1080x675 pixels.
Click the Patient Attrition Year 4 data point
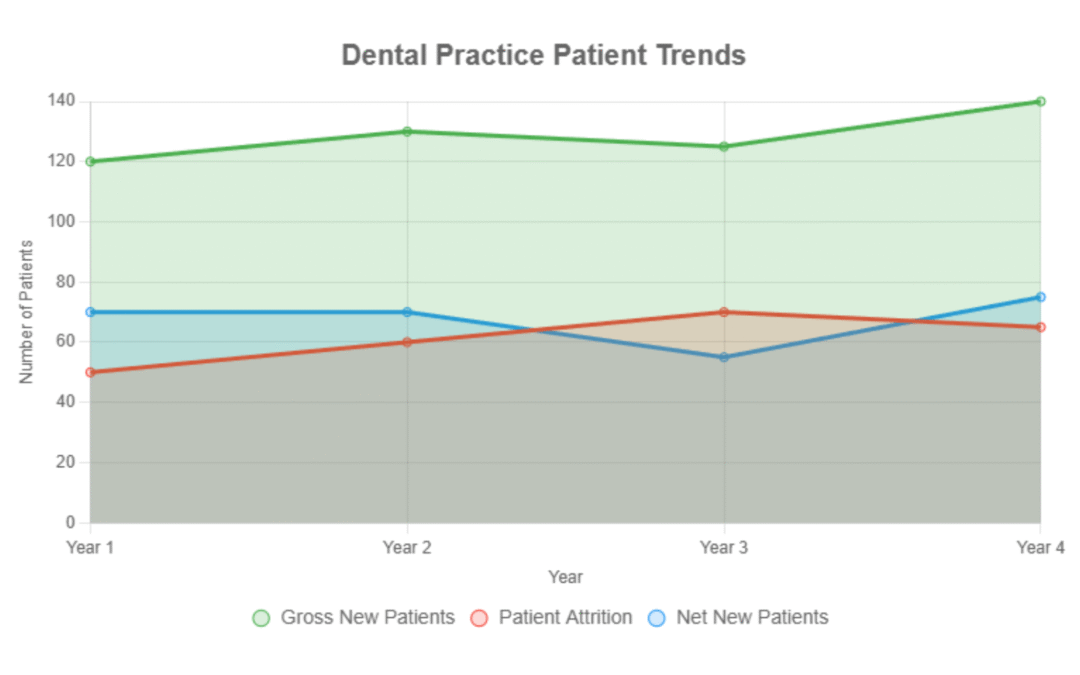pos(1040,327)
